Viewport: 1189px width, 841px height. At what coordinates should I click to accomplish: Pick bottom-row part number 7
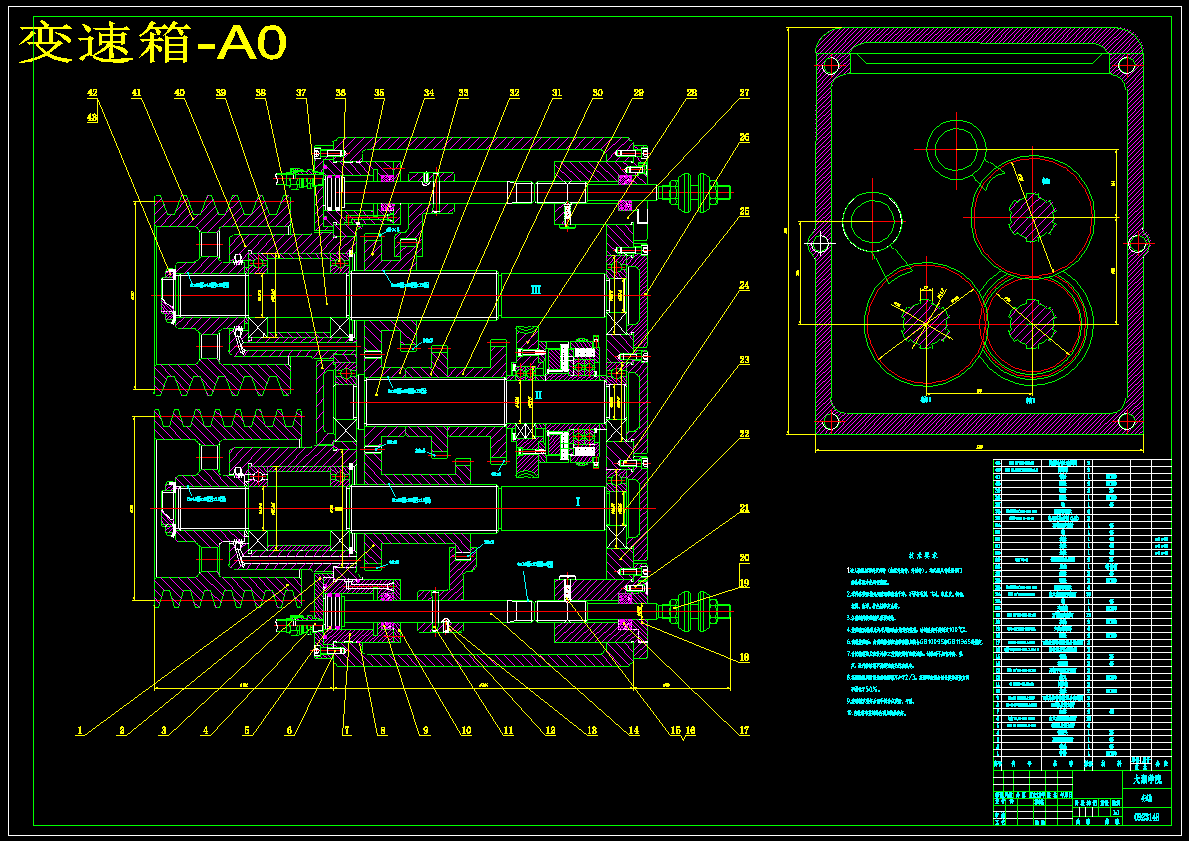click(x=347, y=731)
